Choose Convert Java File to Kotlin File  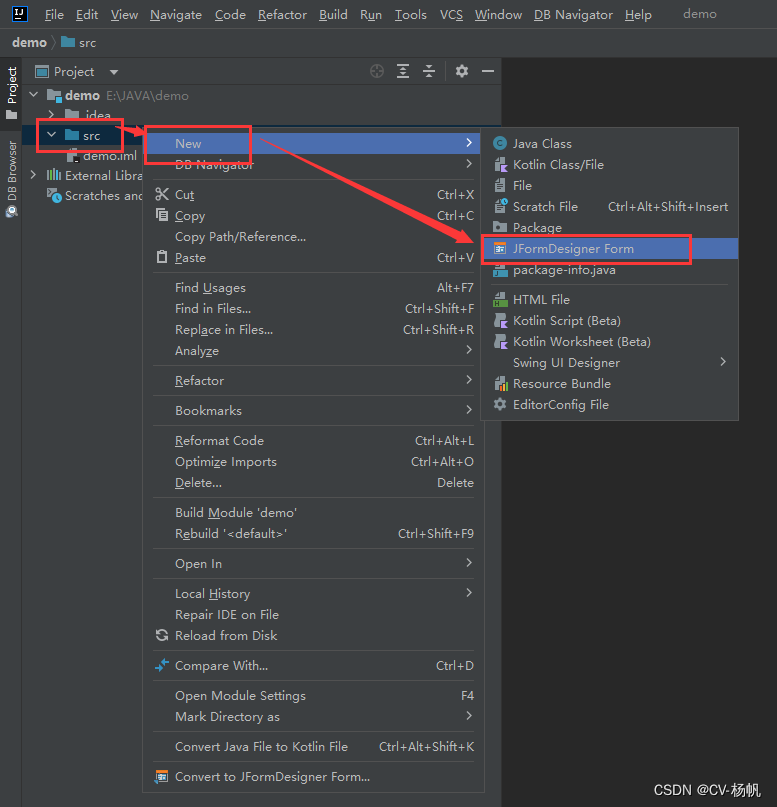pos(313,746)
